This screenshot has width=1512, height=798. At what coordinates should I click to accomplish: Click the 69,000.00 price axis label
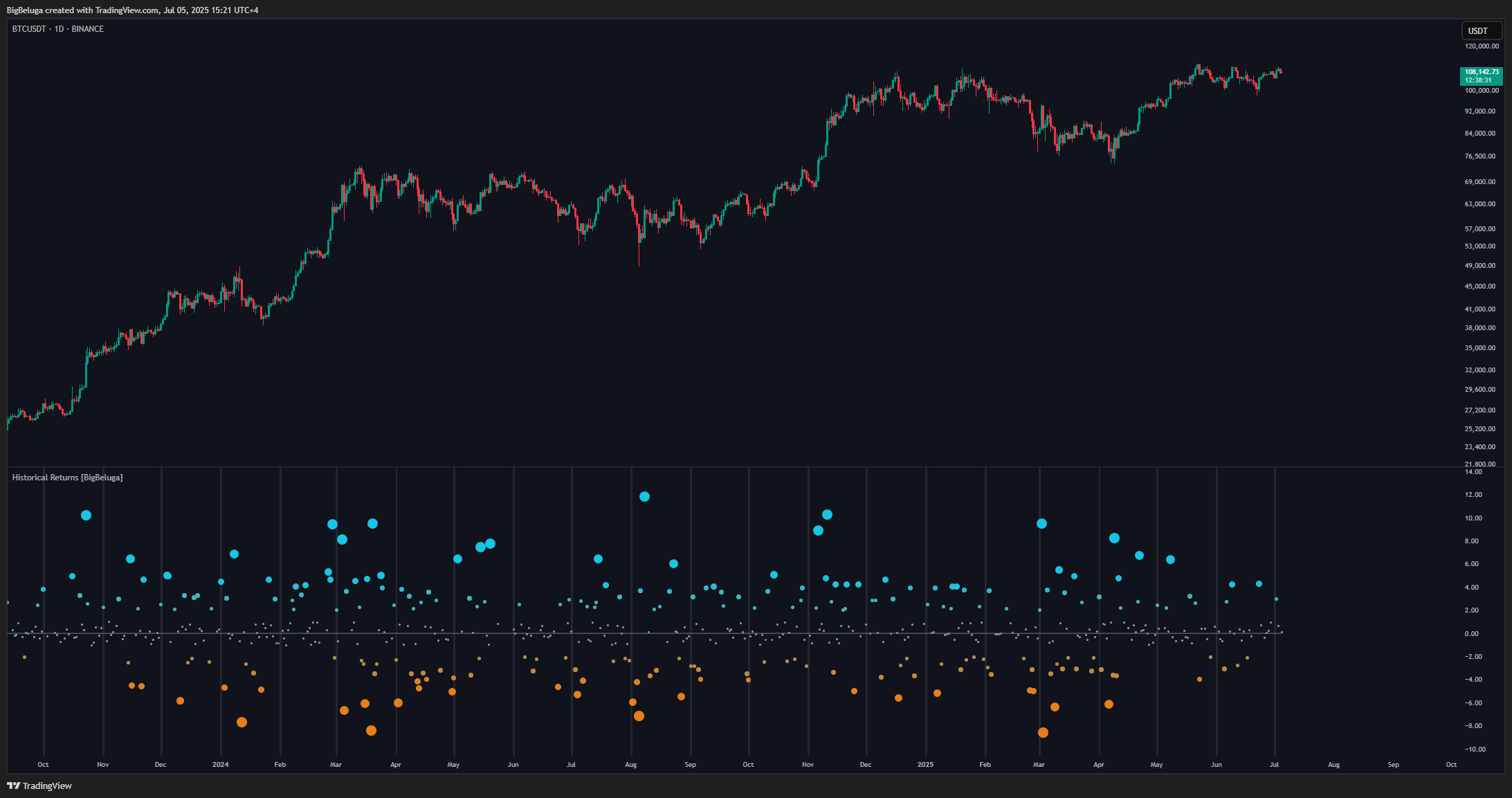coord(1480,182)
